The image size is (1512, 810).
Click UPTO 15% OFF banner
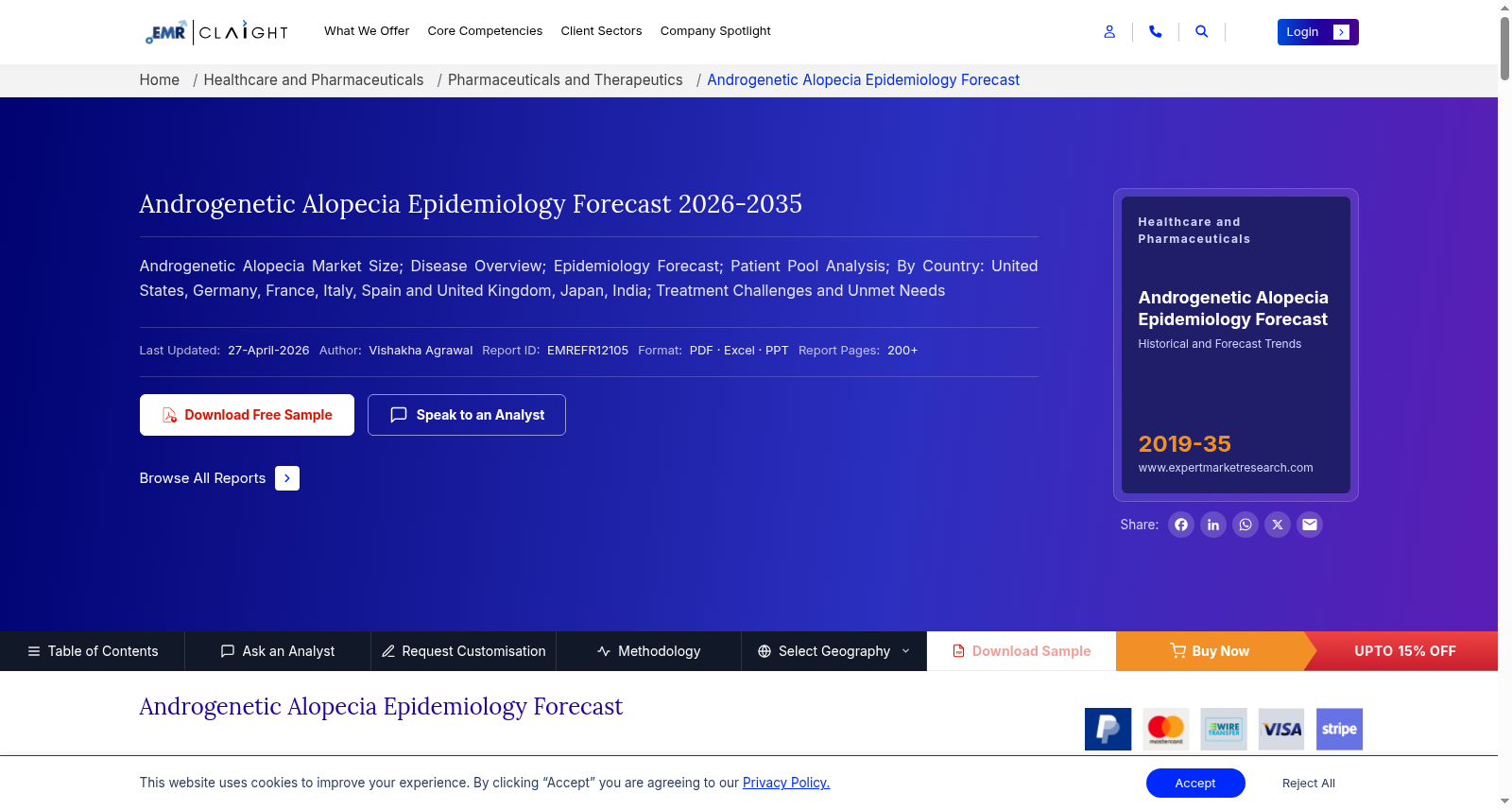click(x=1404, y=651)
